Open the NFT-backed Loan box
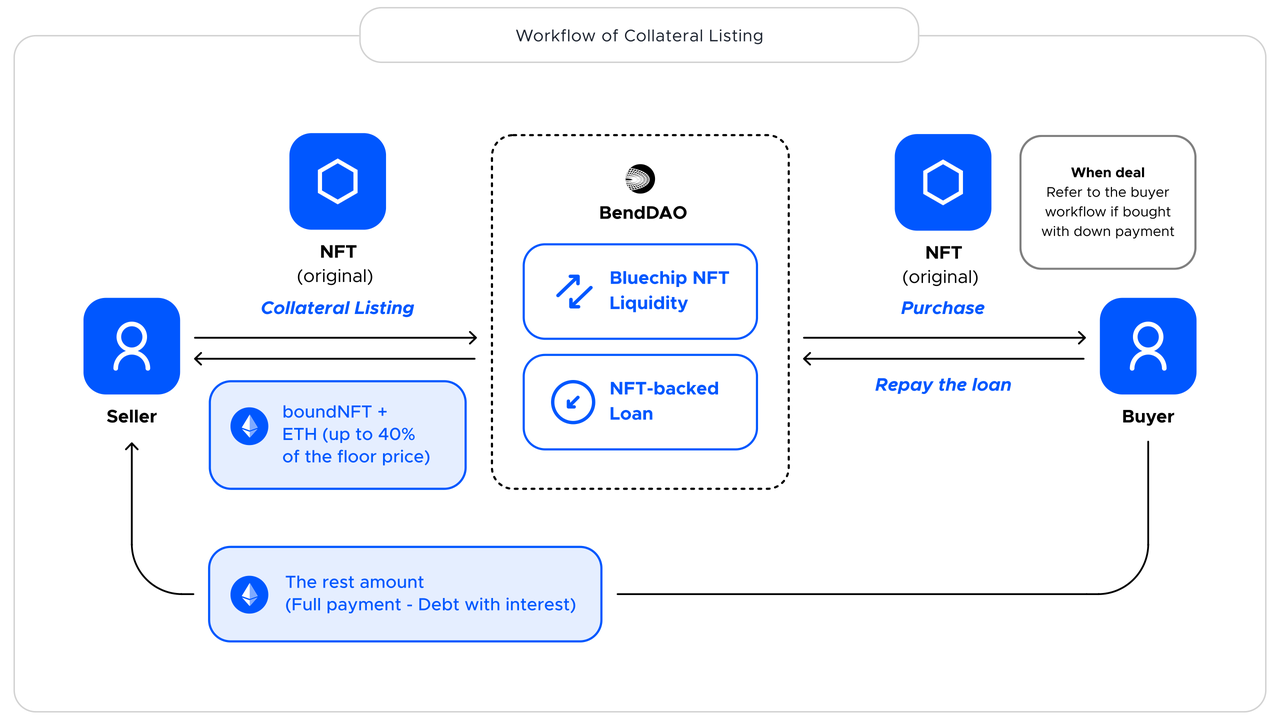This screenshot has width=1280, height=720. [640, 402]
